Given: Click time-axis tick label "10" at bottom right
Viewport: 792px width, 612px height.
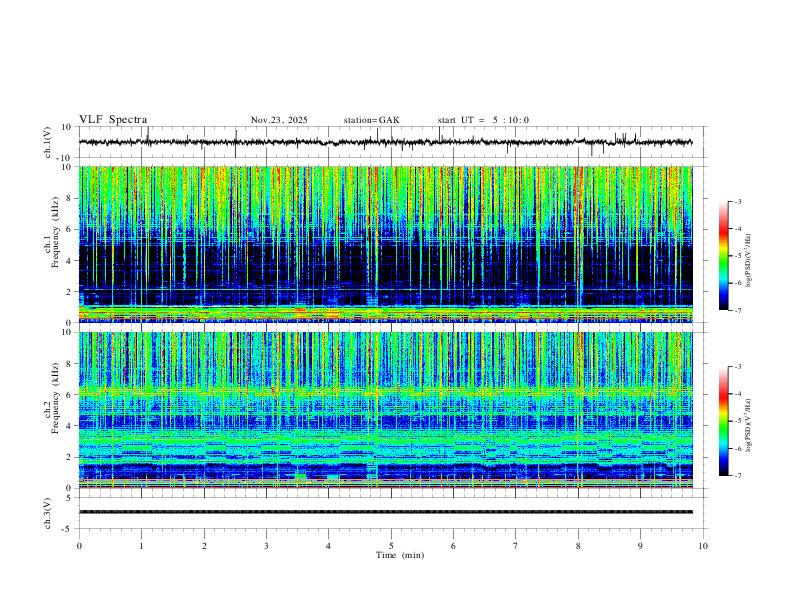Looking at the screenshot, I should click(x=703, y=546).
